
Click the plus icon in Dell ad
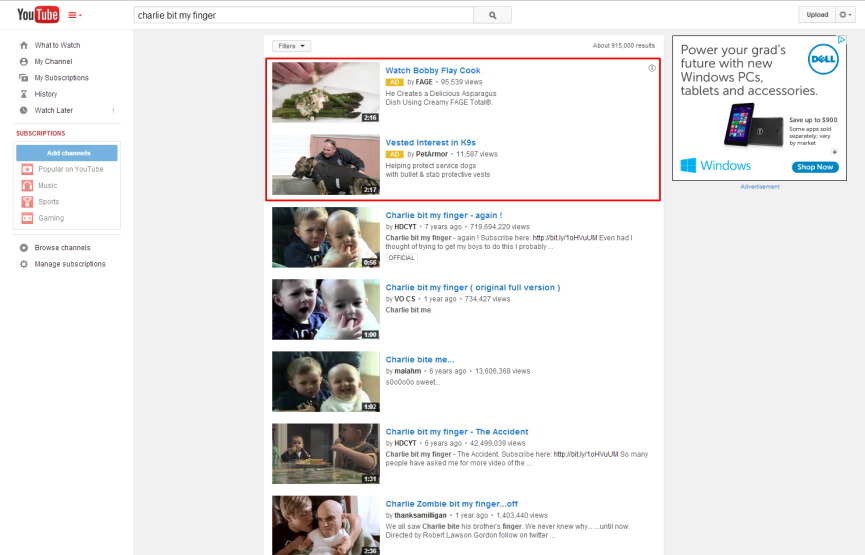835,152
